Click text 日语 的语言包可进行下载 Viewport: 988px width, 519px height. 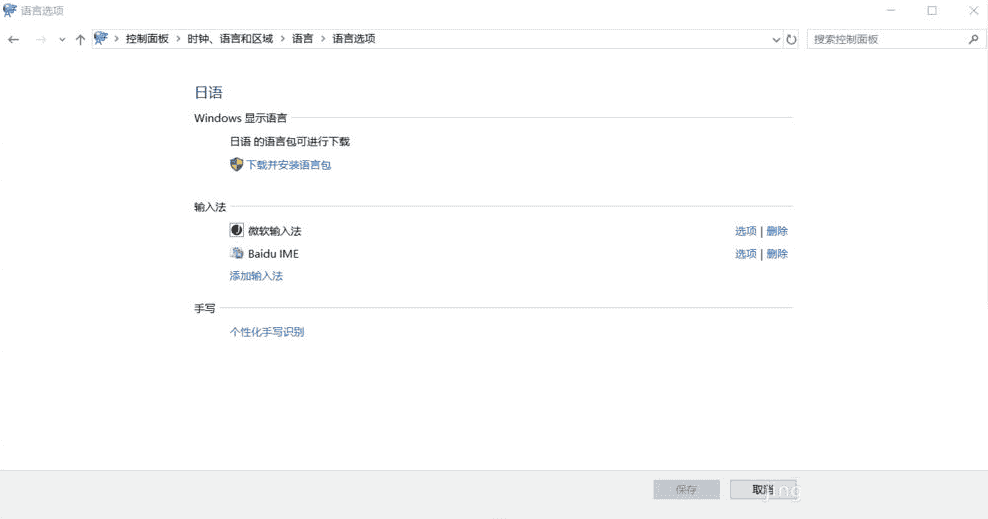pyautogui.click(x=289, y=142)
